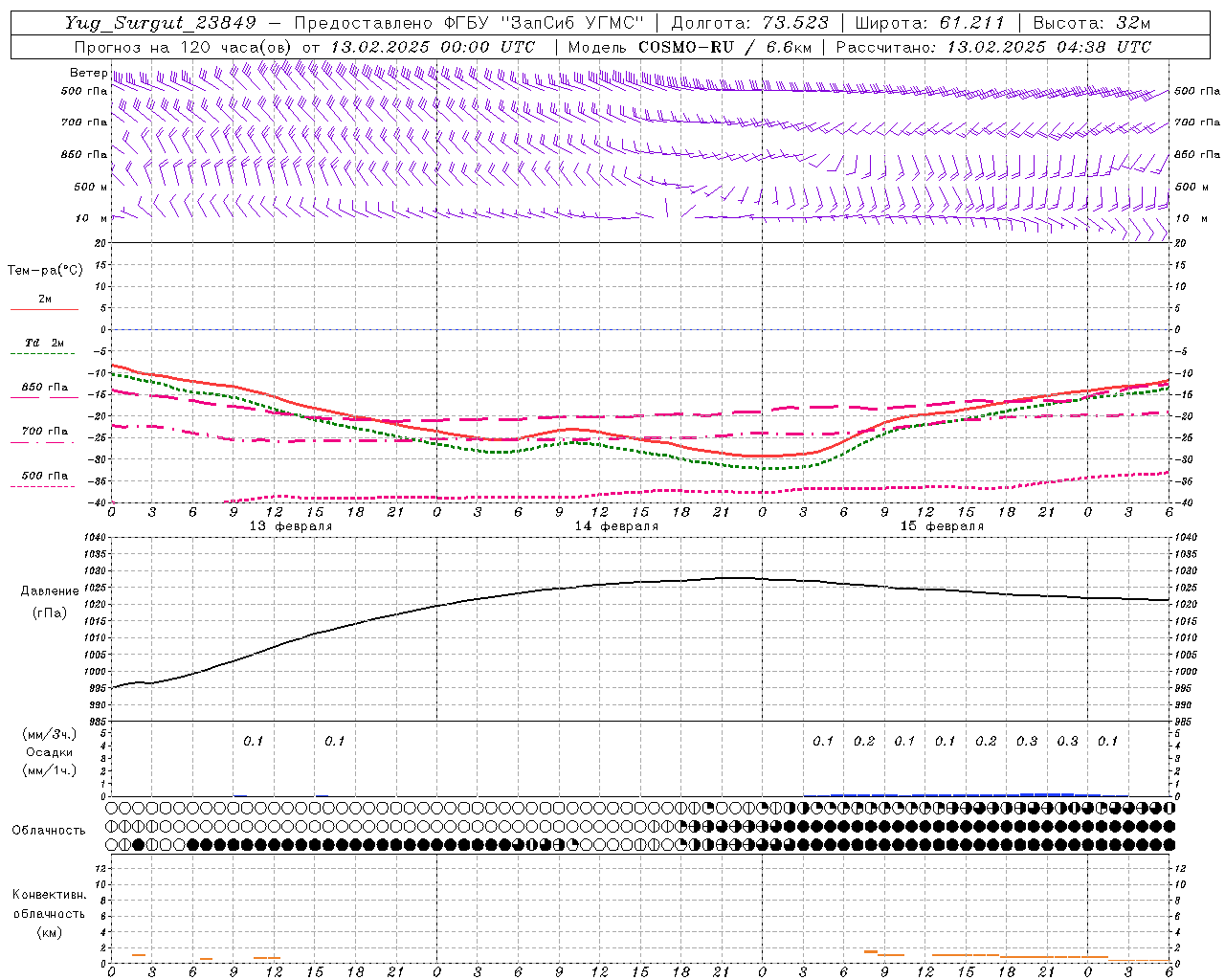Select the Td 2м dew point legend entry
Screen dimensions: 1225x980
pyautogui.click(x=44, y=343)
